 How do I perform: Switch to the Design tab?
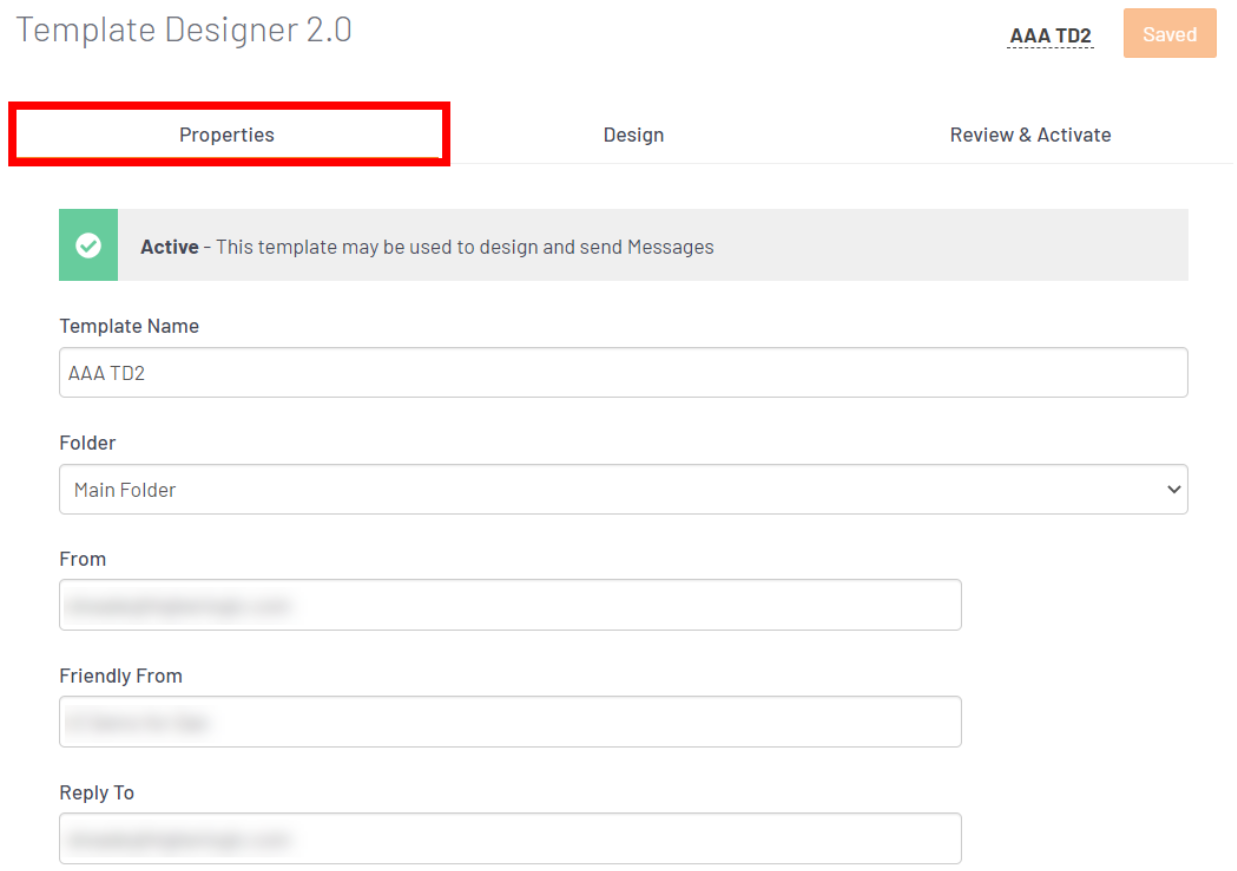click(x=633, y=135)
